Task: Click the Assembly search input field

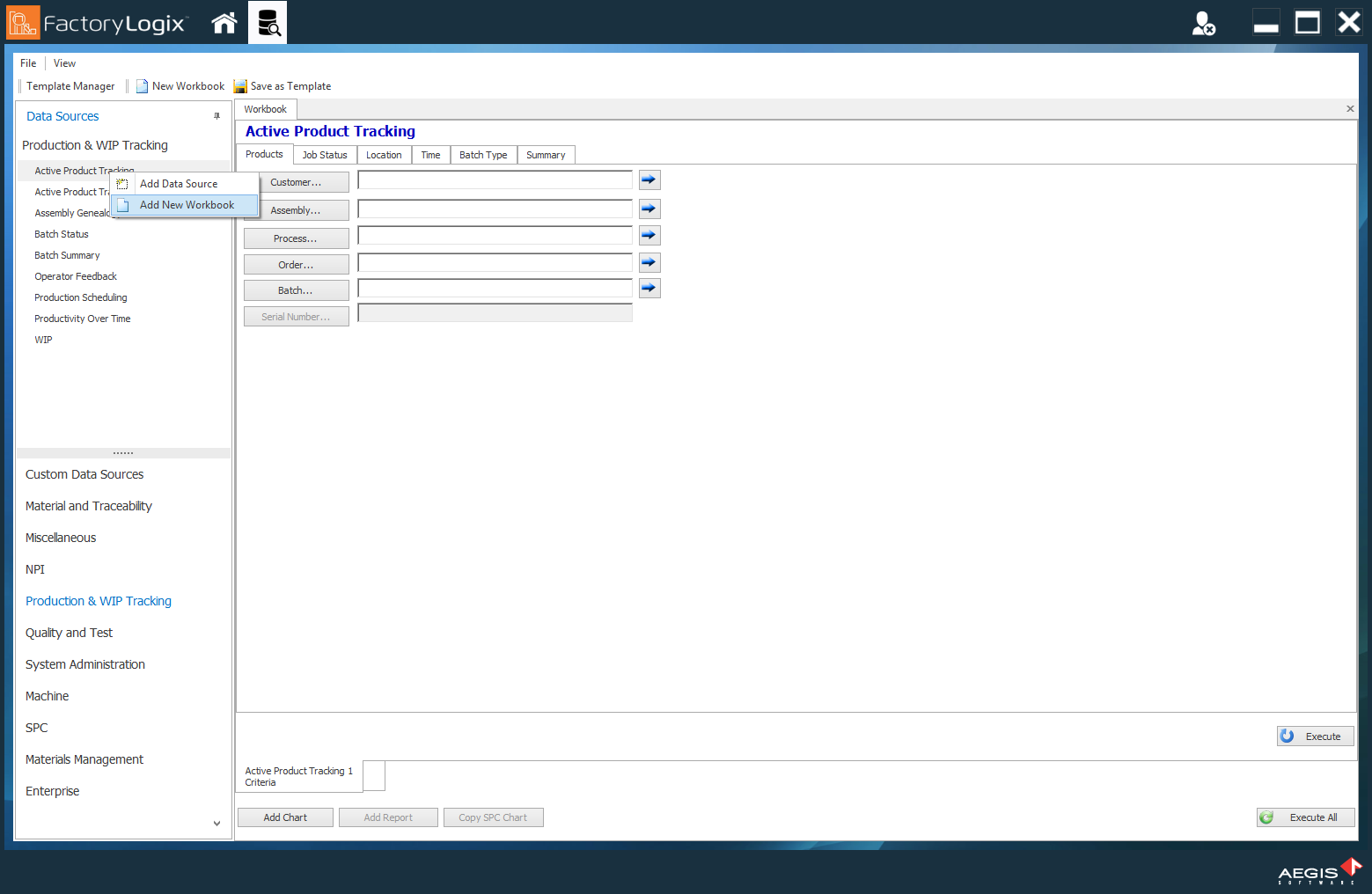Action: coord(495,209)
